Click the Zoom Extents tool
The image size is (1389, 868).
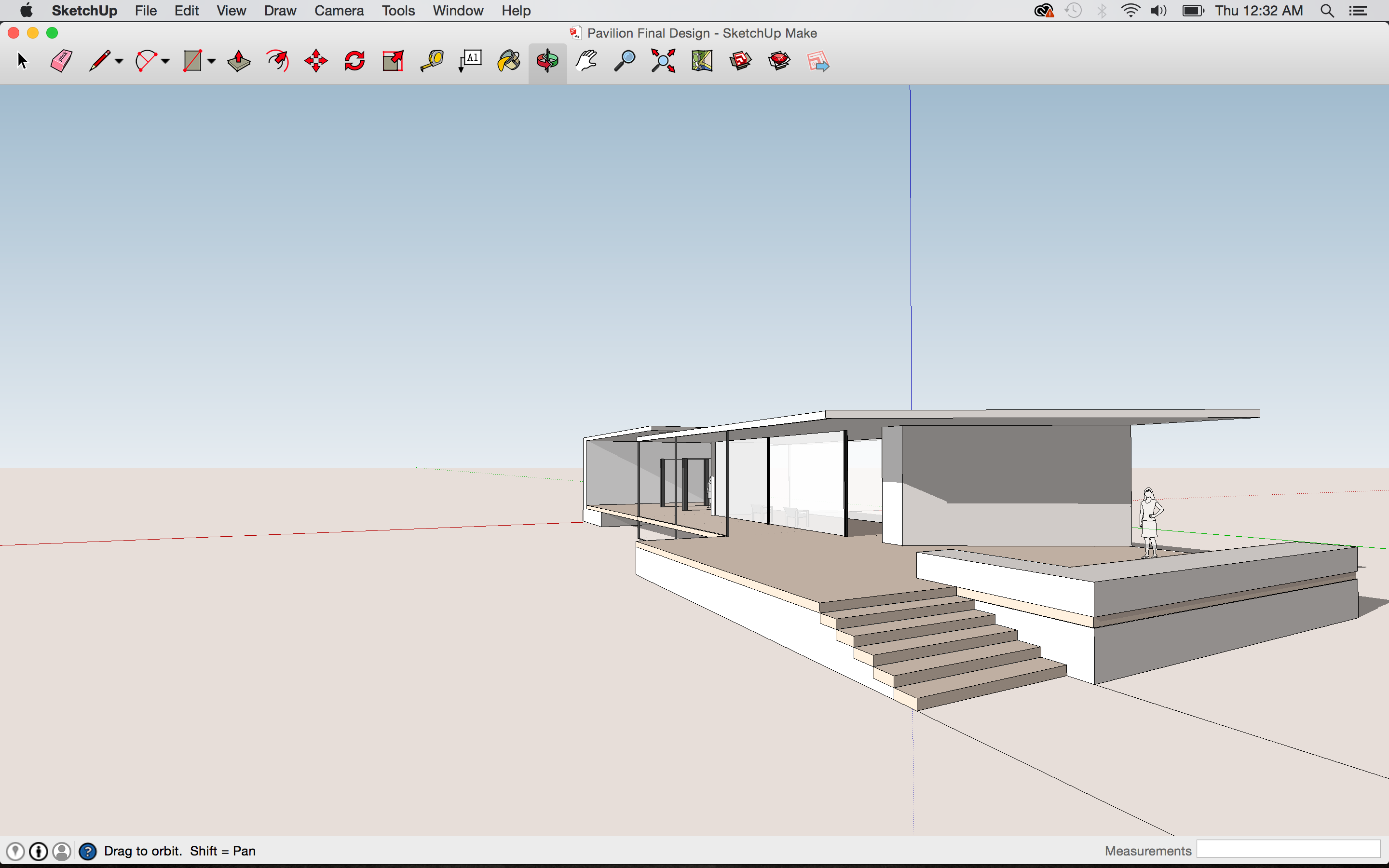663,60
